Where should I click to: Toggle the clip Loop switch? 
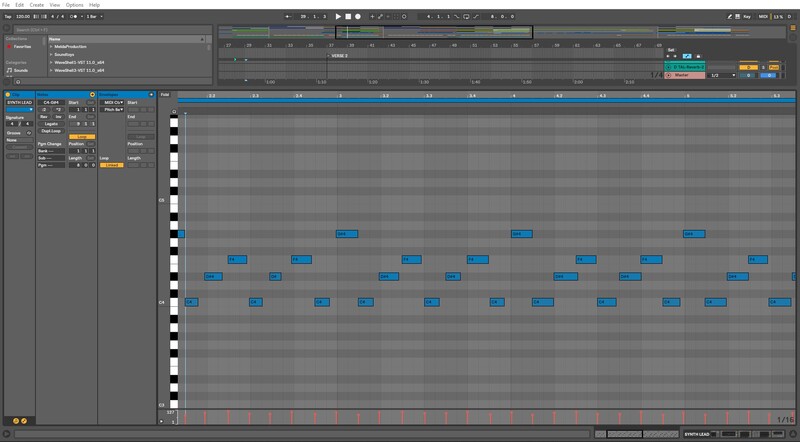pyautogui.click(x=80, y=137)
